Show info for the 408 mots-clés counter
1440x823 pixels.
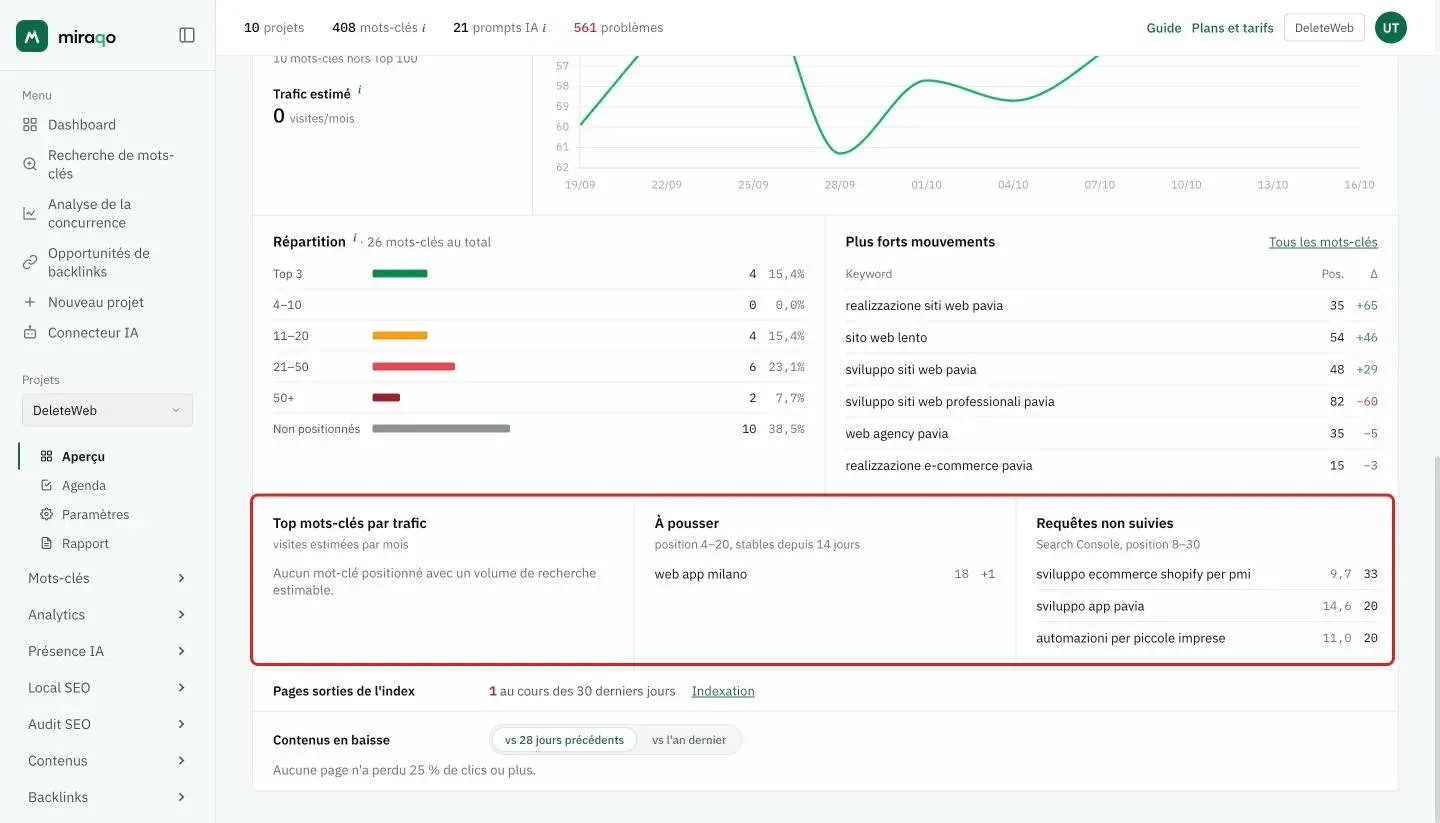tap(424, 28)
